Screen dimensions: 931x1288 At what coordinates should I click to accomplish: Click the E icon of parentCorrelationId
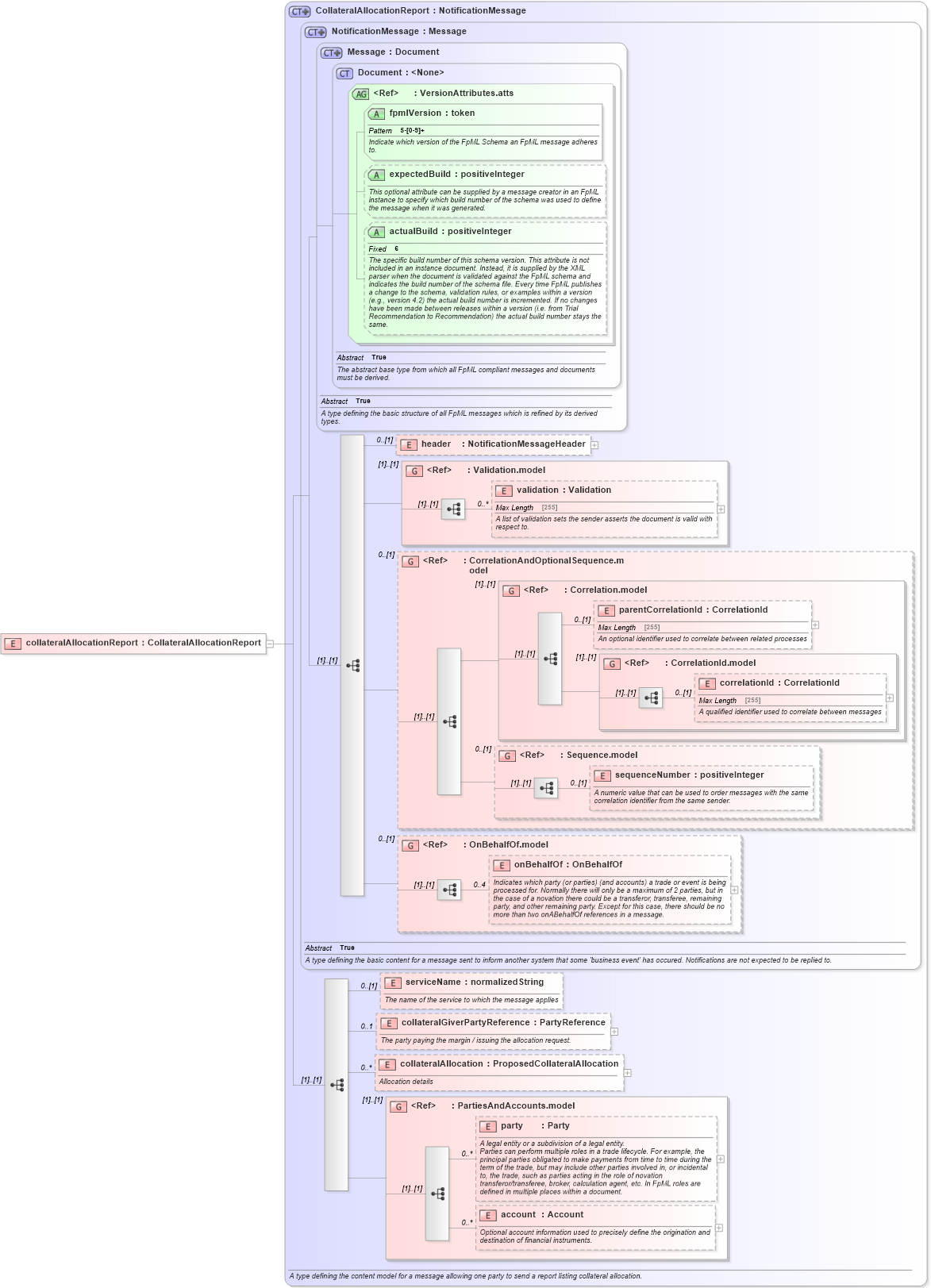click(x=606, y=611)
